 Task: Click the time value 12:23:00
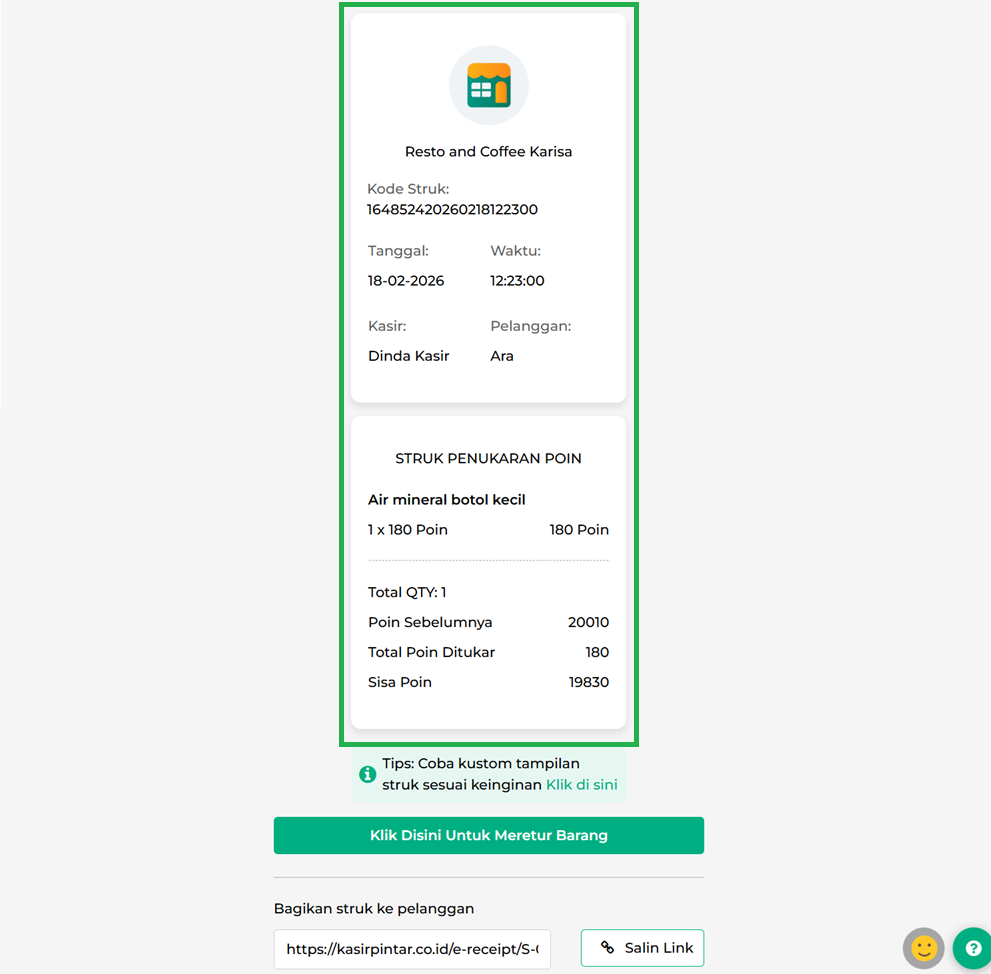click(x=517, y=281)
